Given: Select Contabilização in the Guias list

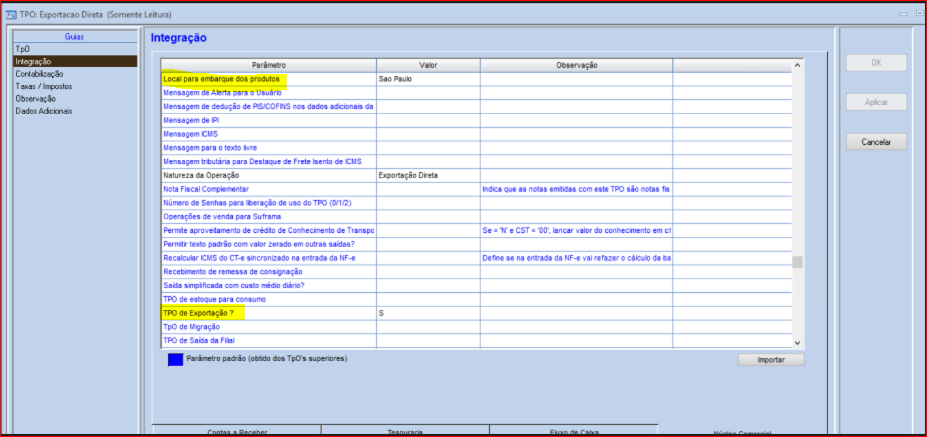Looking at the screenshot, I should click(39, 74).
